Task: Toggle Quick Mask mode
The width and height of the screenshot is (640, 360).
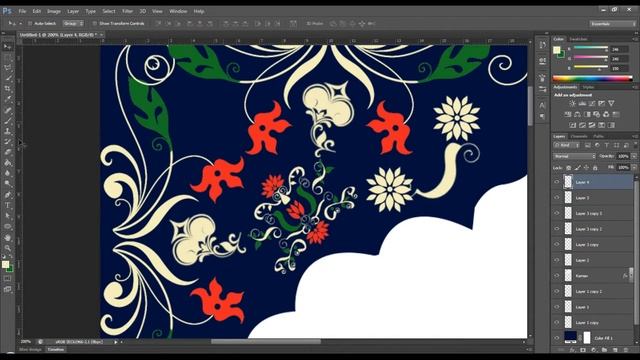Action: point(8,279)
